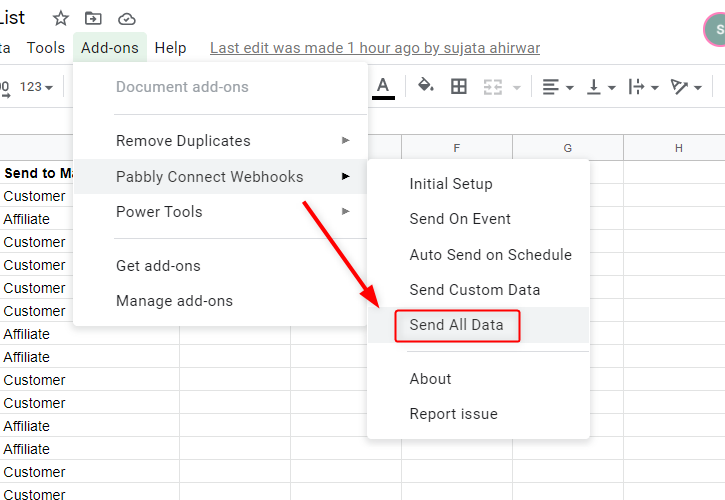This screenshot has height=500, width=725.
Task: Choose Initial Setup option
Action: pyautogui.click(x=479, y=184)
